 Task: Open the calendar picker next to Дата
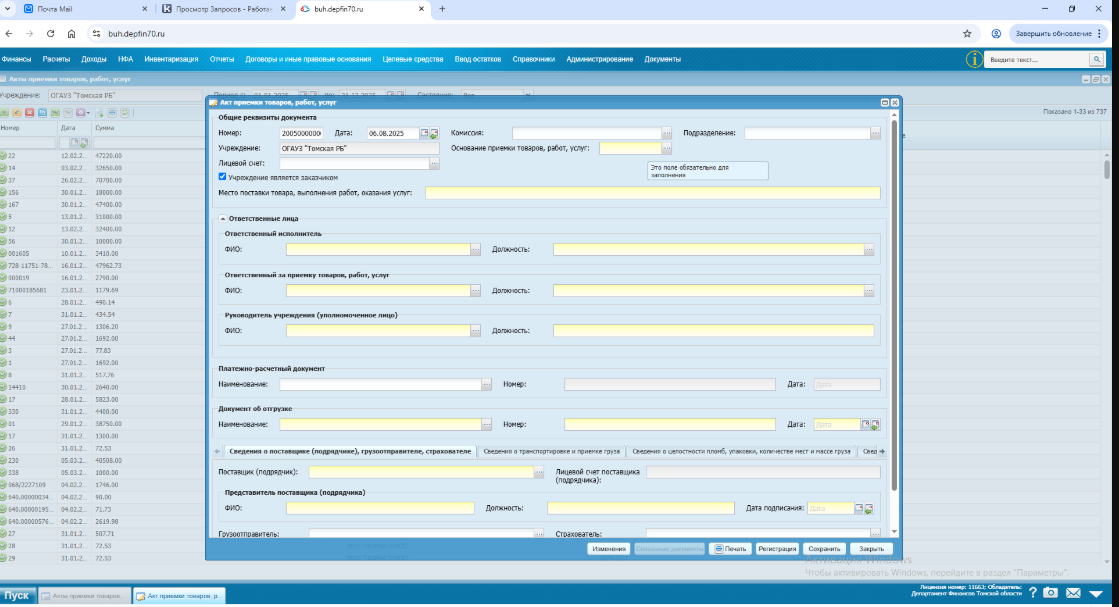[424, 133]
